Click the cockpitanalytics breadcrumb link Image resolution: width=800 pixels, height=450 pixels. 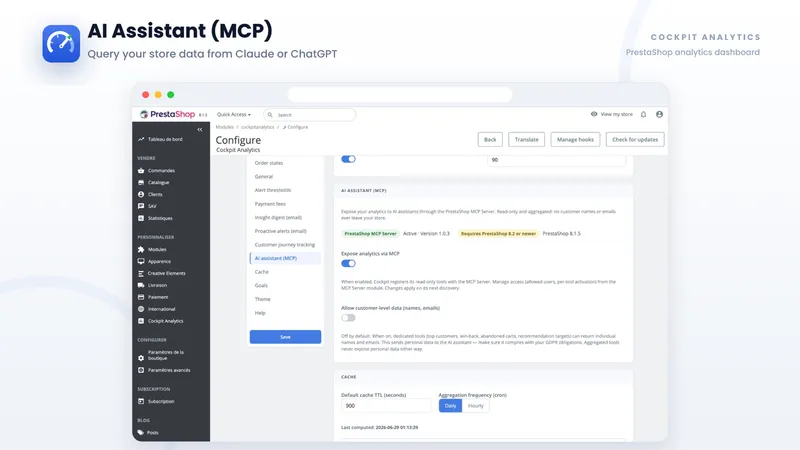[258, 127]
